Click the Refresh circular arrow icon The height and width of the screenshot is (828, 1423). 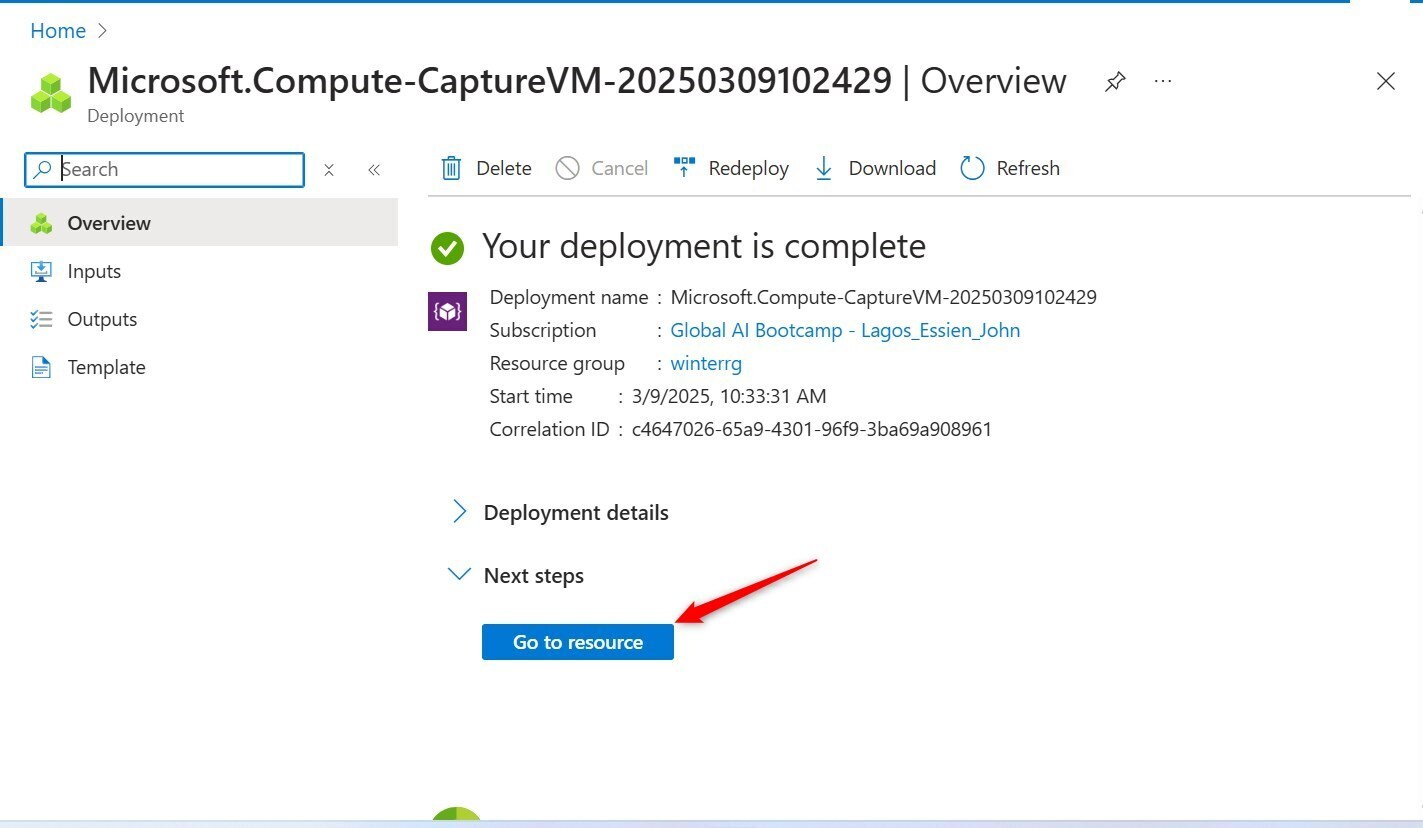[972, 168]
